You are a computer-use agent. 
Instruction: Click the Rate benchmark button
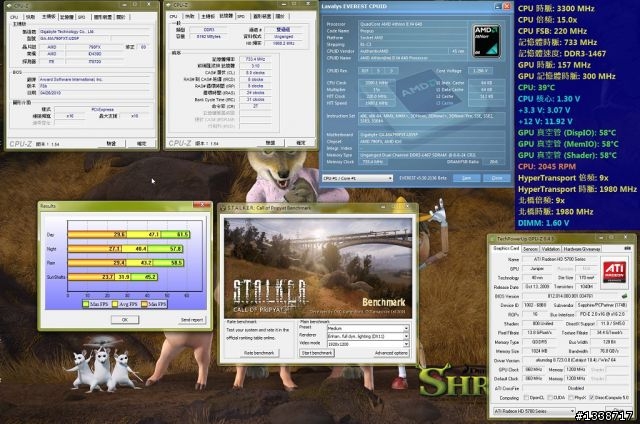click(259, 353)
